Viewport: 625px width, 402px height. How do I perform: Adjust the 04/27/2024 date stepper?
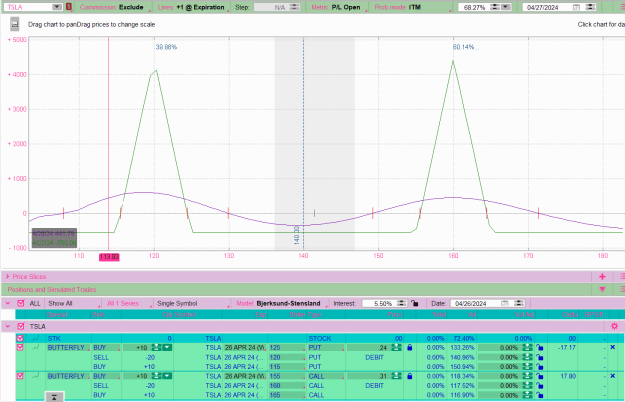click(x=590, y=7)
